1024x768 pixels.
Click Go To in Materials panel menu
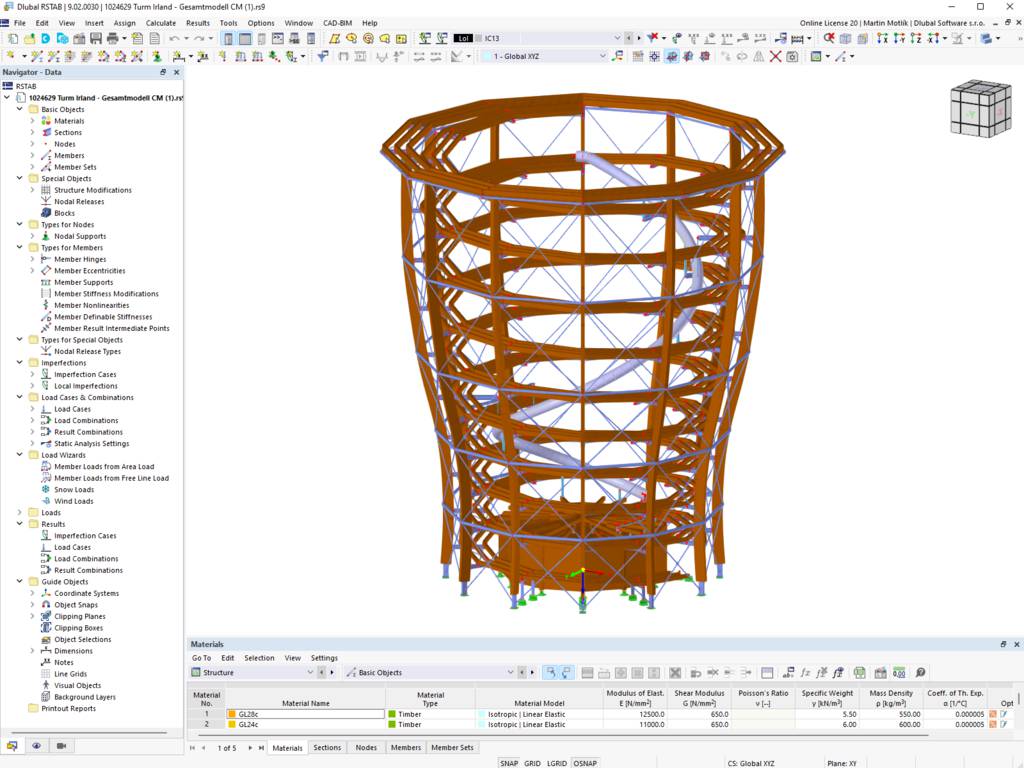[x=201, y=658]
